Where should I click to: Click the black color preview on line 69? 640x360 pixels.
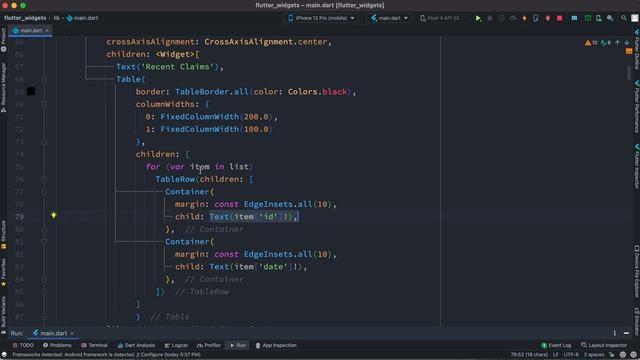pos(31,91)
